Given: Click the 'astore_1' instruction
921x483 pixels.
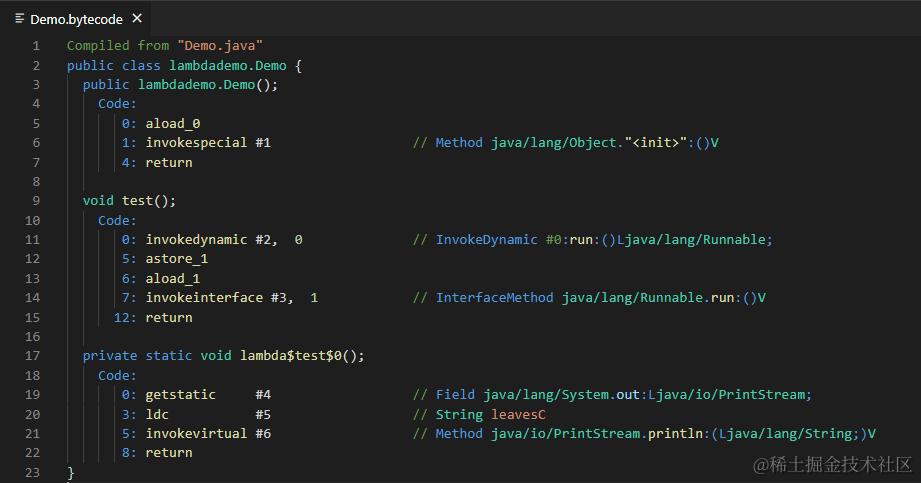Looking at the screenshot, I should [x=176, y=259].
